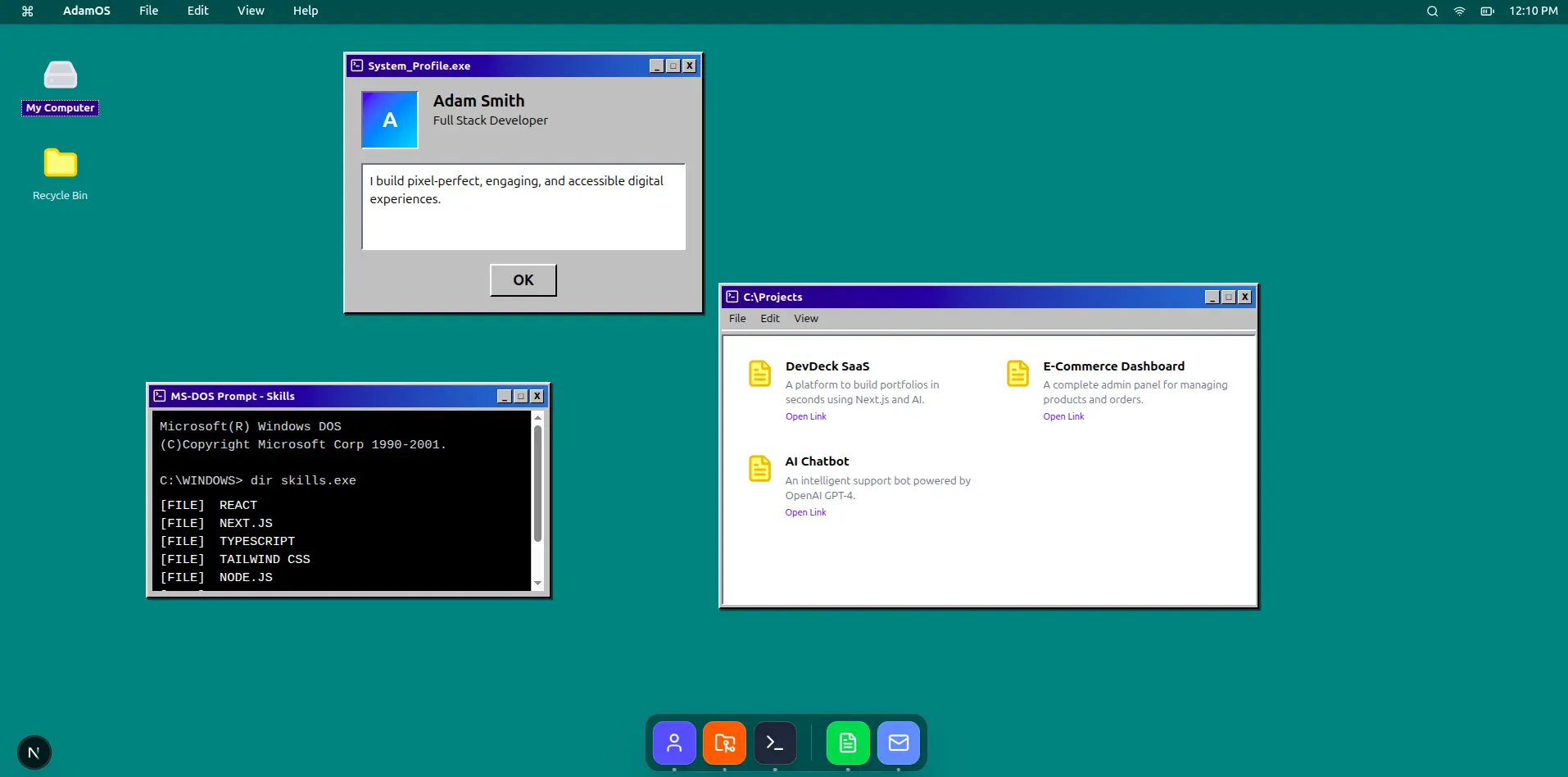Open the green document icon in dock

click(848, 743)
